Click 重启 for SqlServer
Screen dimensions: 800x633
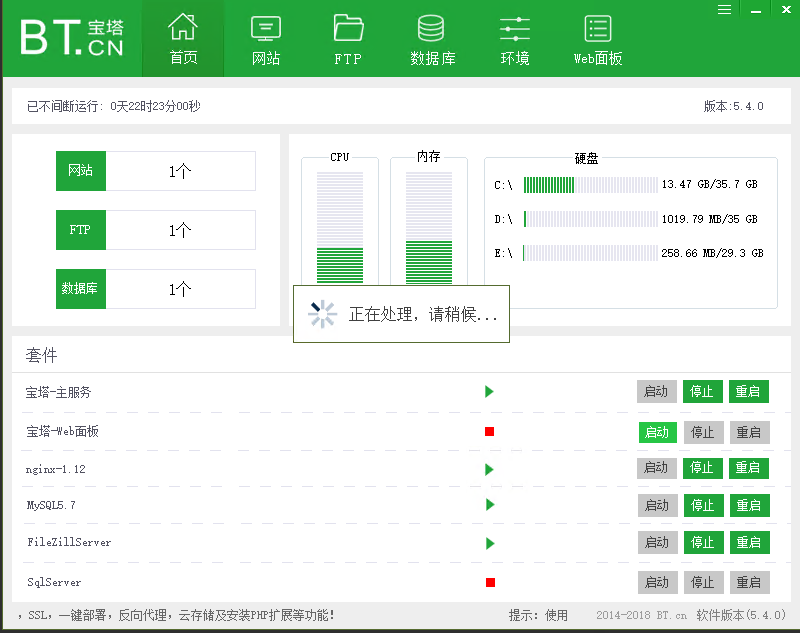(x=749, y=583)
